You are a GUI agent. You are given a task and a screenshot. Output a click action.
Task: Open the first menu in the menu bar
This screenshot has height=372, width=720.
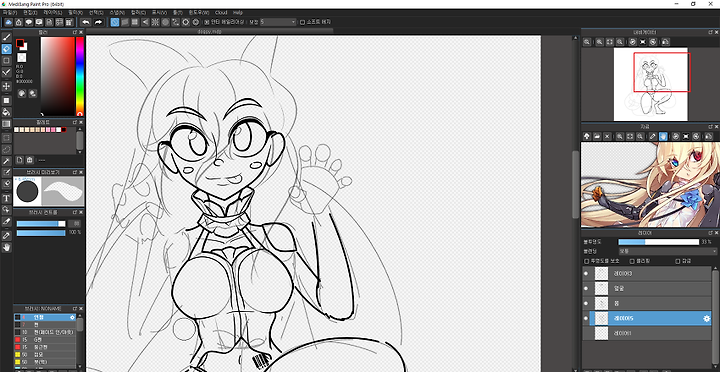[x=10, y=12]
